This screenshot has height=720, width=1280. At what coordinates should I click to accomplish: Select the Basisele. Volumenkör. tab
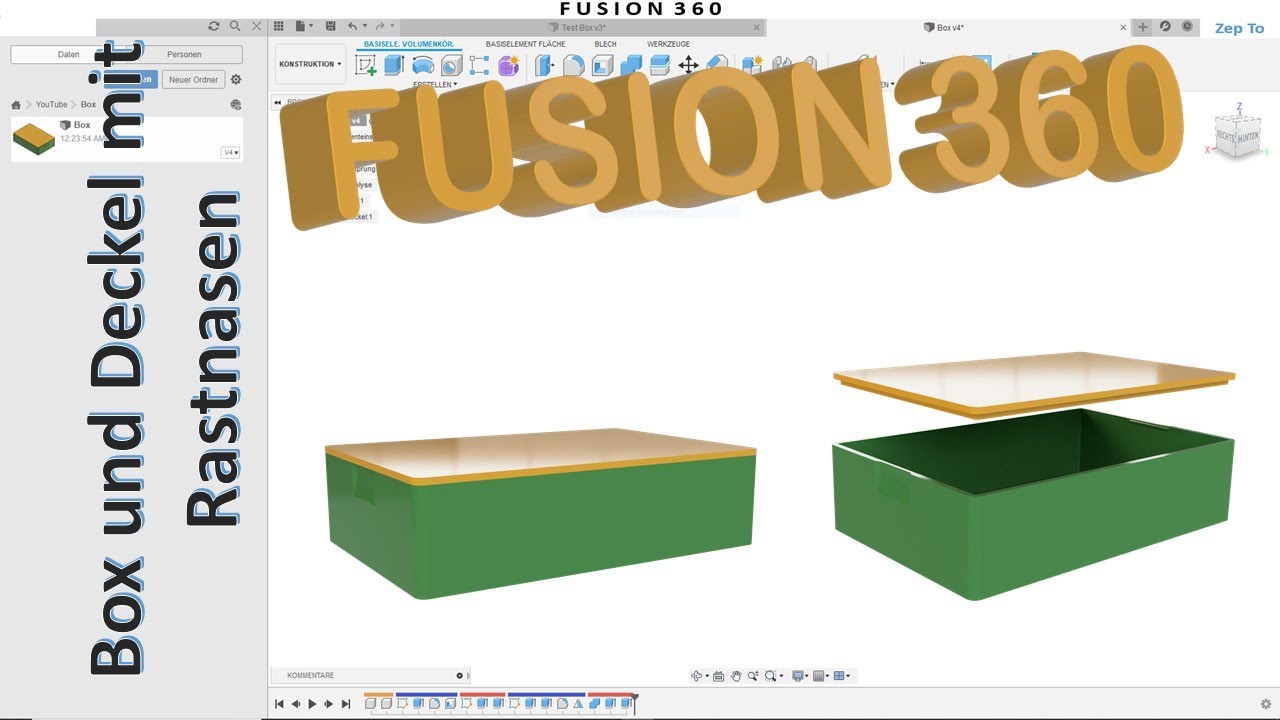pyautogui.click(x=409, y=44)
